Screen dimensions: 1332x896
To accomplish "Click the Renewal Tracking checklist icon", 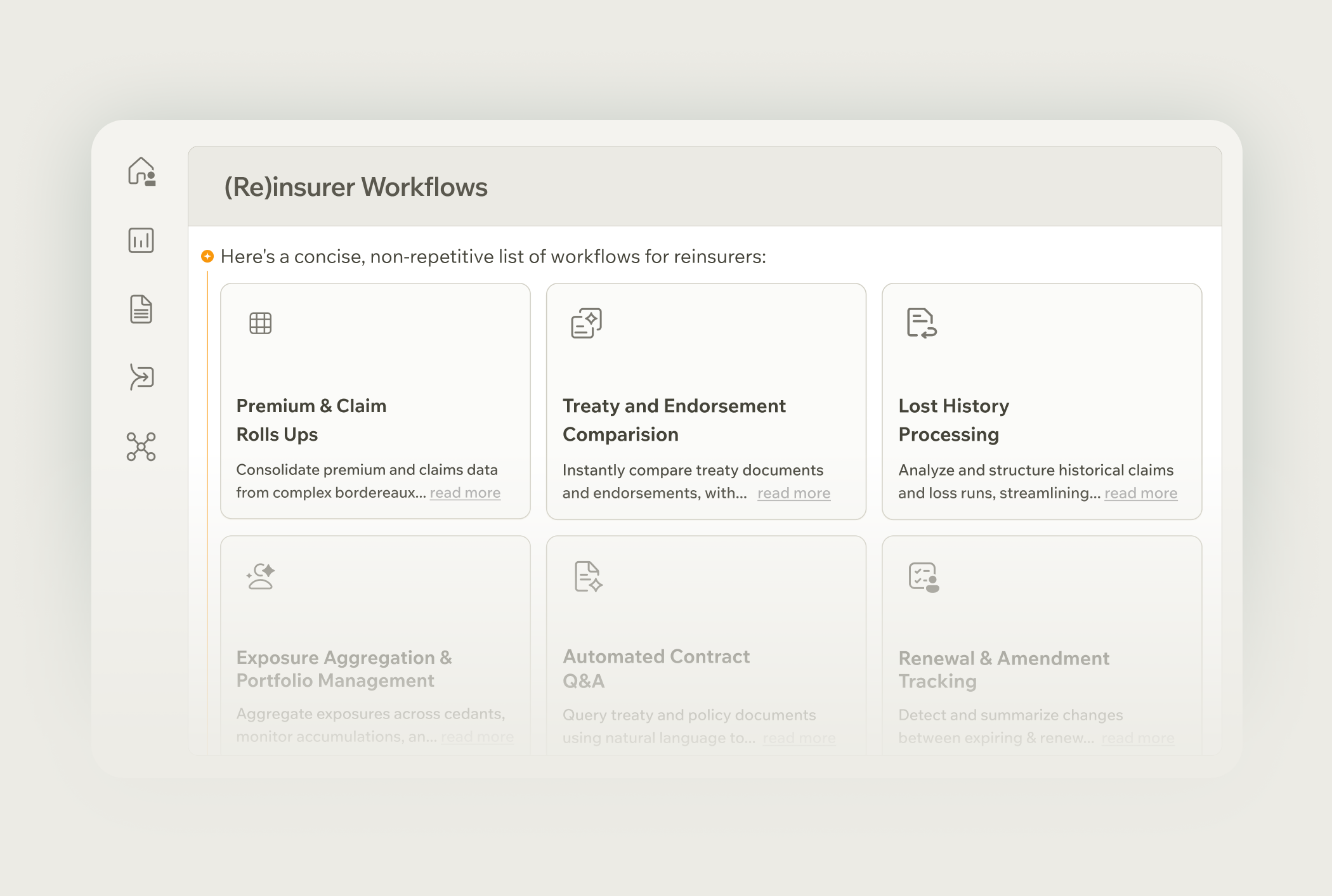I will tap(924, 577).
